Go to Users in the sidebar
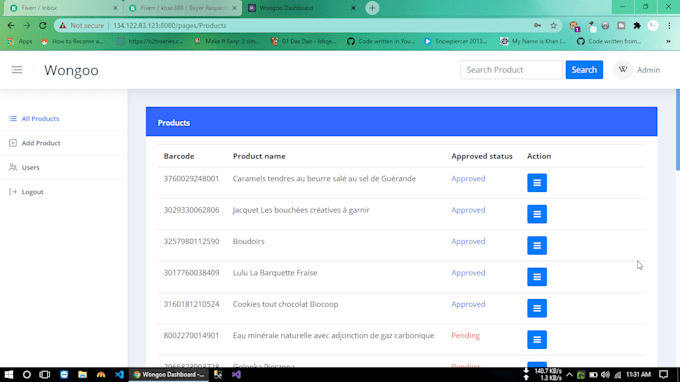This screenshot has width=680, height=382. [30, 167]
